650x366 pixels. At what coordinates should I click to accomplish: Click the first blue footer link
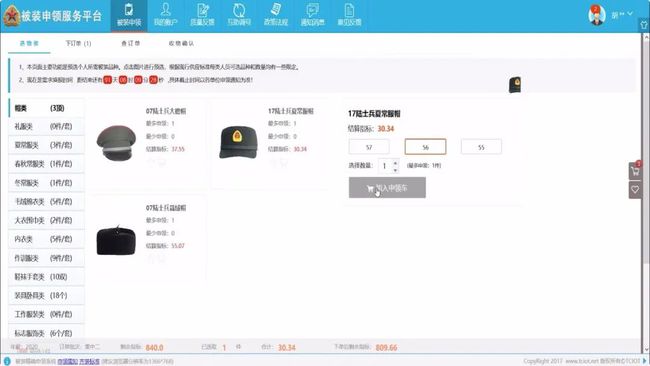(x=68, y=361)
